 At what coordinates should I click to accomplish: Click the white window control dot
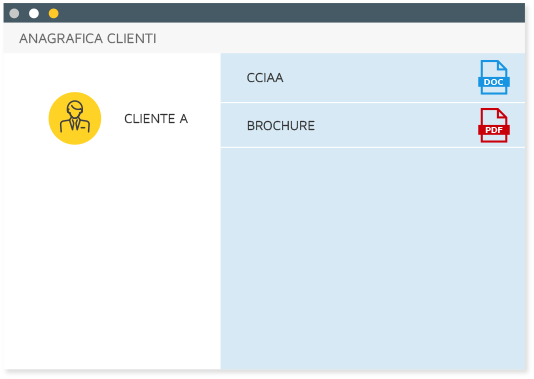tap(34, 13)
